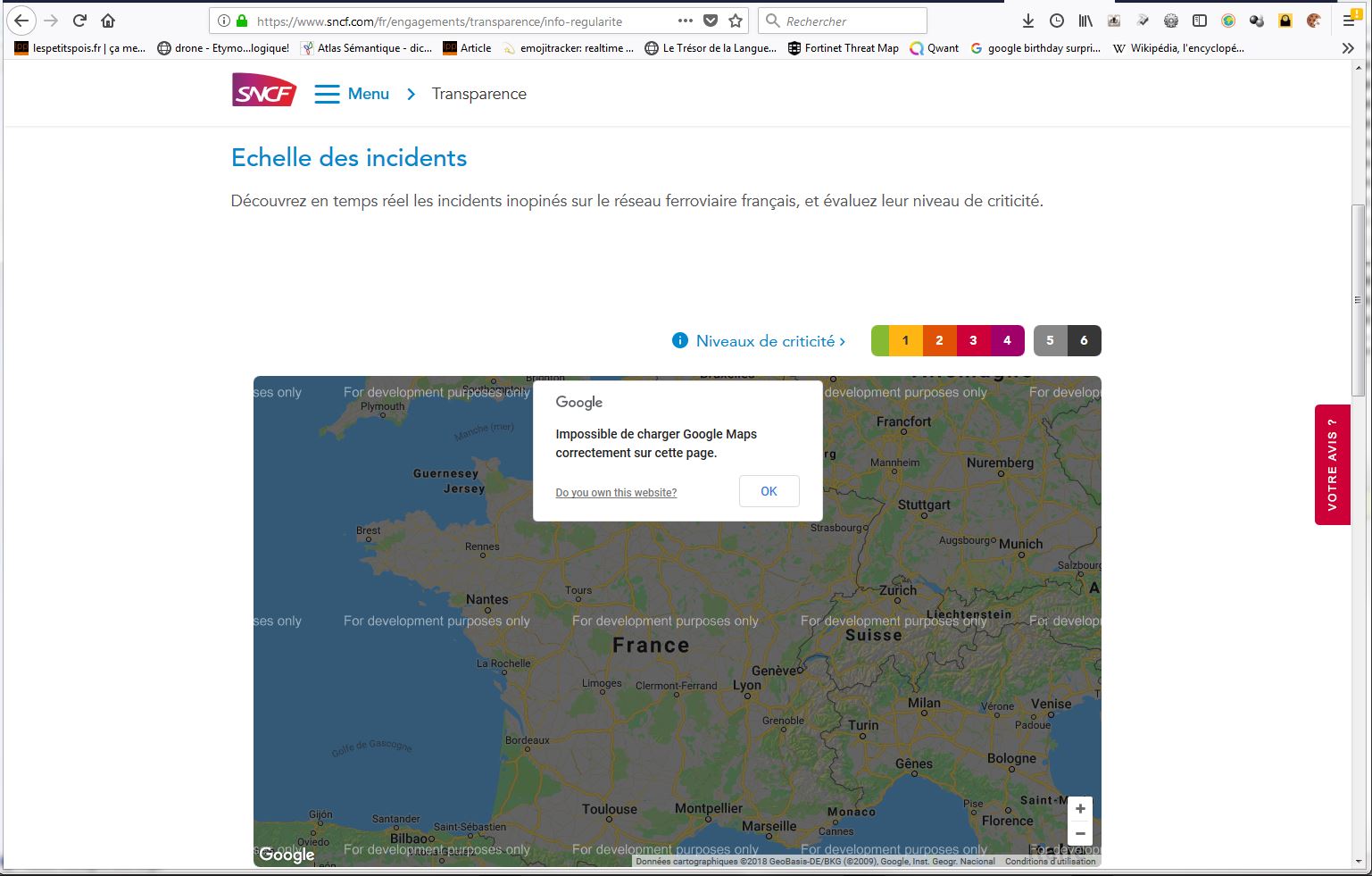Click the SNCF logo
This screenshot has height=876, width=1372.
point(264,90)
